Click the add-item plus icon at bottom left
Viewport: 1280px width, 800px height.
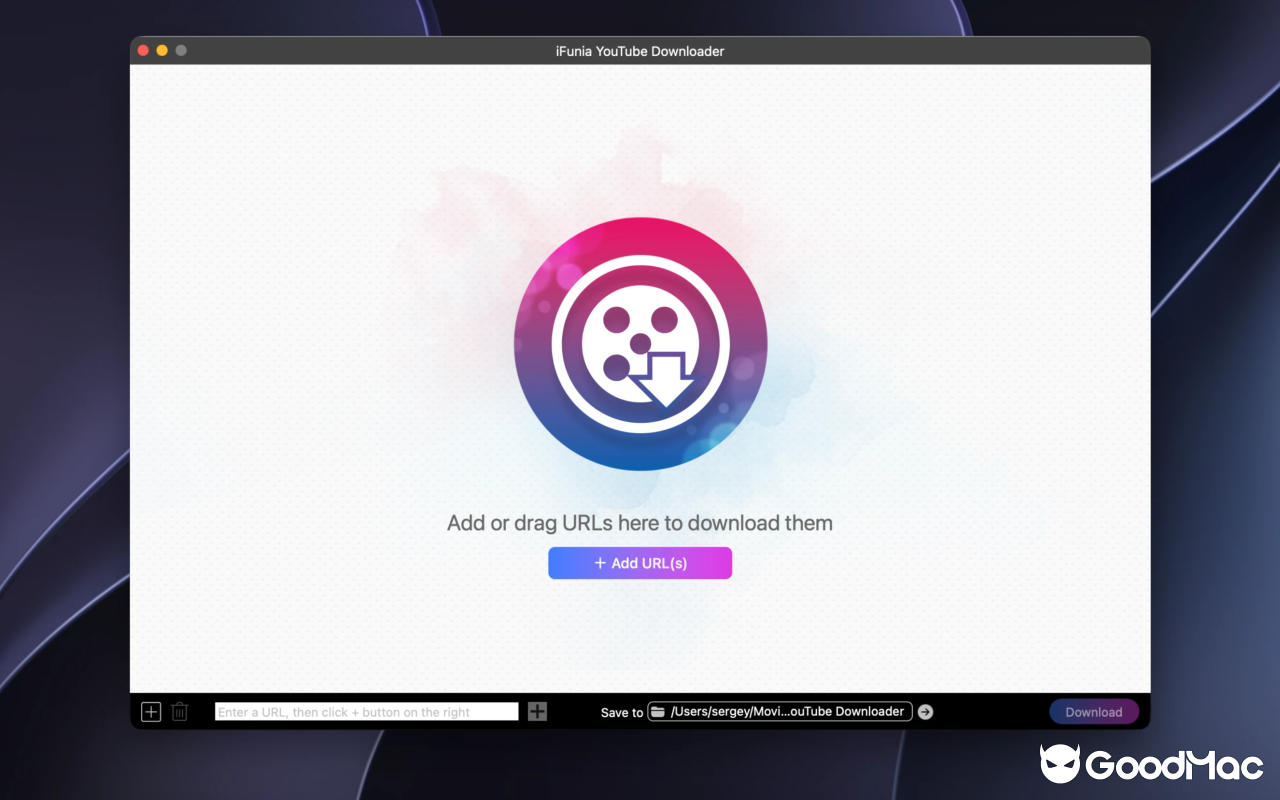[151, 712]
